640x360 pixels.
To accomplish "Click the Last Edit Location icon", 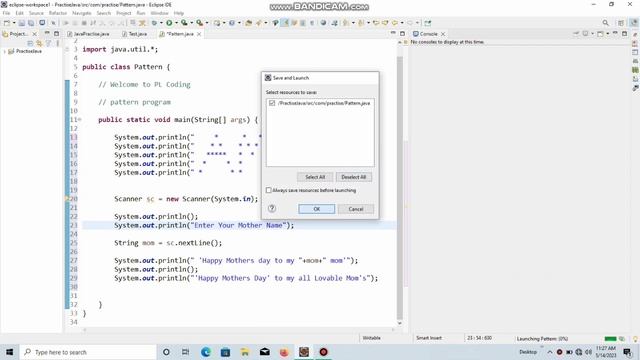I will tap(376, 23).
